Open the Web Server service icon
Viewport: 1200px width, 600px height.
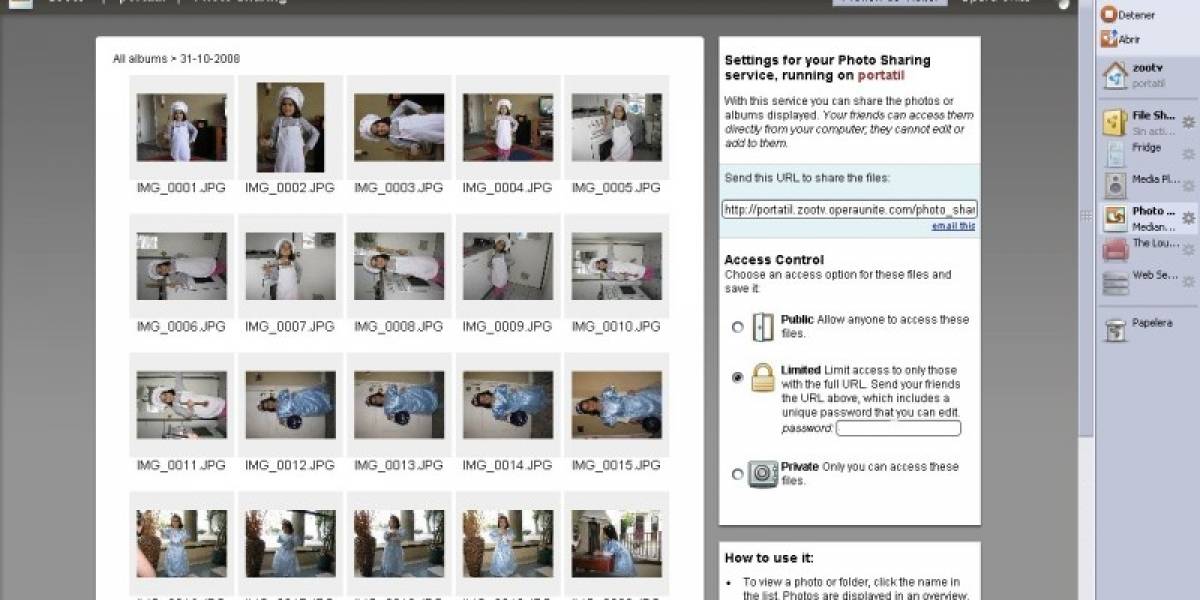pos(1115,282)
